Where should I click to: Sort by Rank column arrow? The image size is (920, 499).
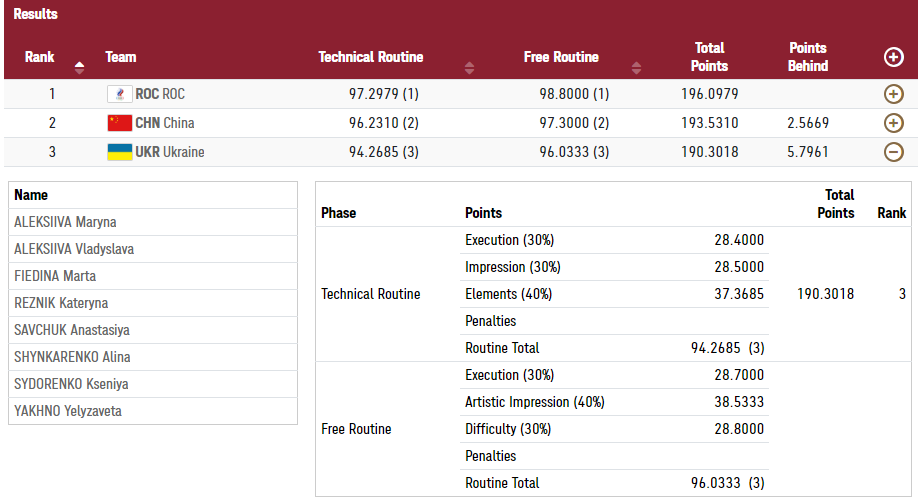(80, 68)
